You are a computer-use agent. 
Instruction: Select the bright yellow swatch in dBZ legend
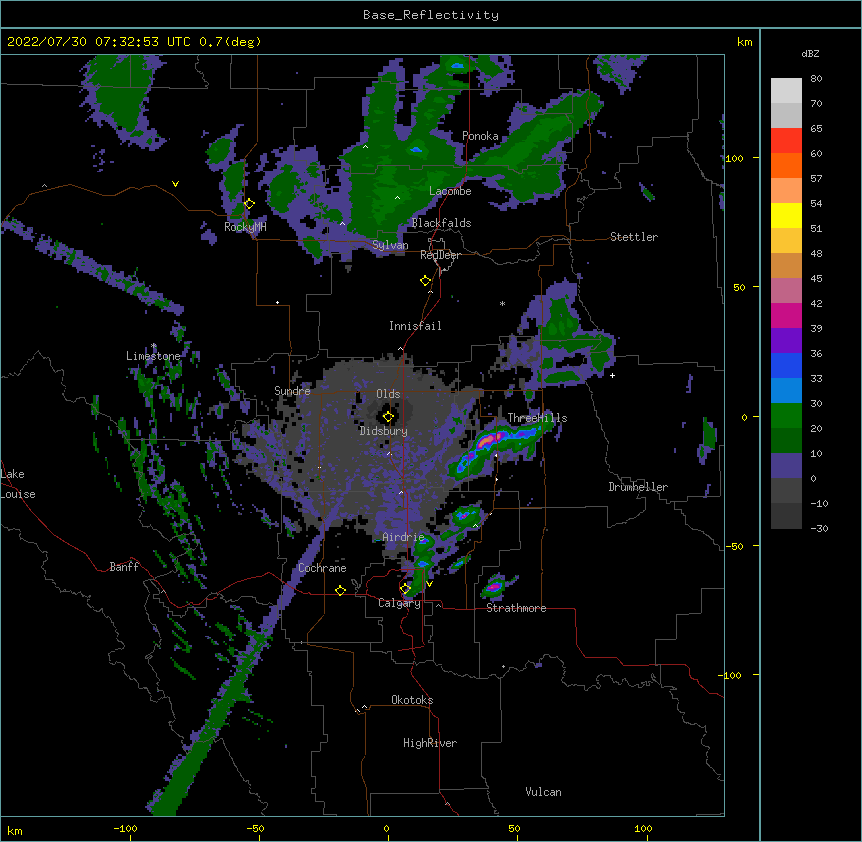click(x=786, y=215)
